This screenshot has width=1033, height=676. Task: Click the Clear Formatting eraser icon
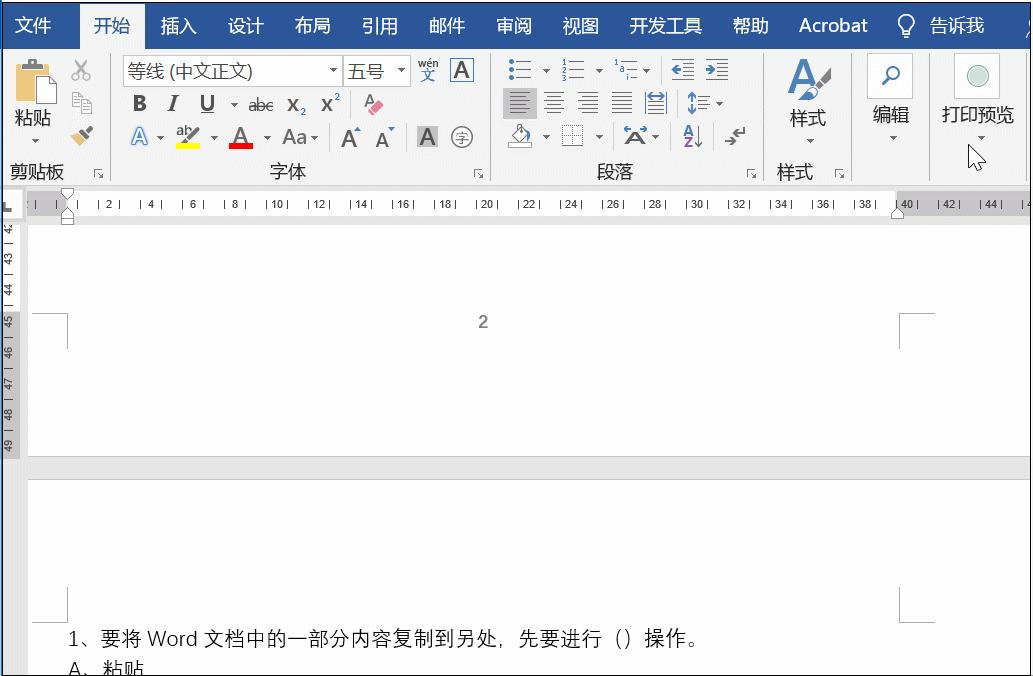pyautogui.click(x=373, y=103)
